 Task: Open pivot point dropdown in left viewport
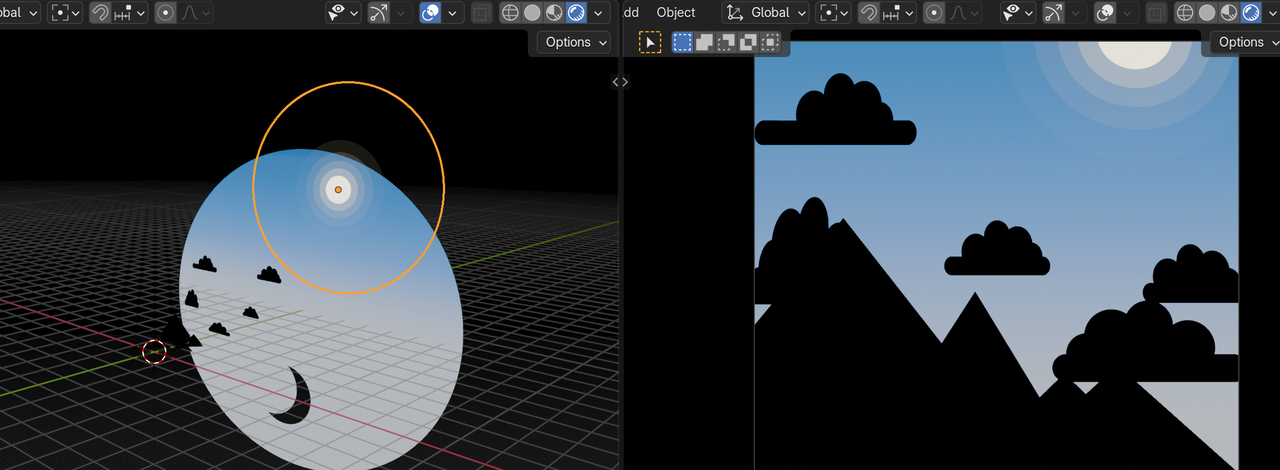click(66, 13)
